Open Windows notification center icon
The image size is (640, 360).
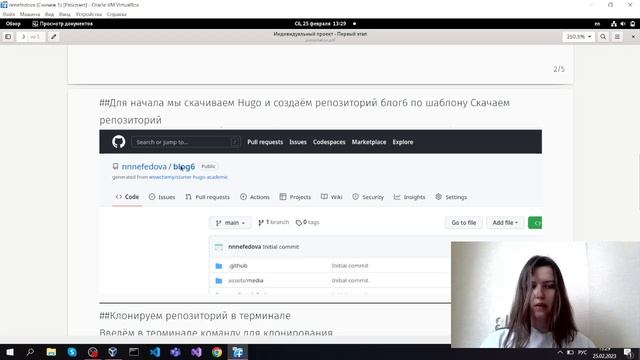(x=628, y=353)
